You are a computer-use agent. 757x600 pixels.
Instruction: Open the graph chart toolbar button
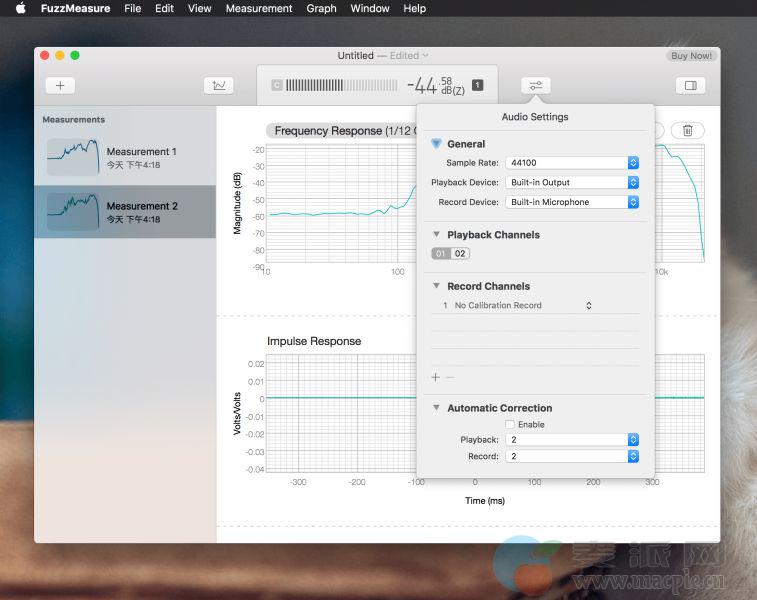218,86
